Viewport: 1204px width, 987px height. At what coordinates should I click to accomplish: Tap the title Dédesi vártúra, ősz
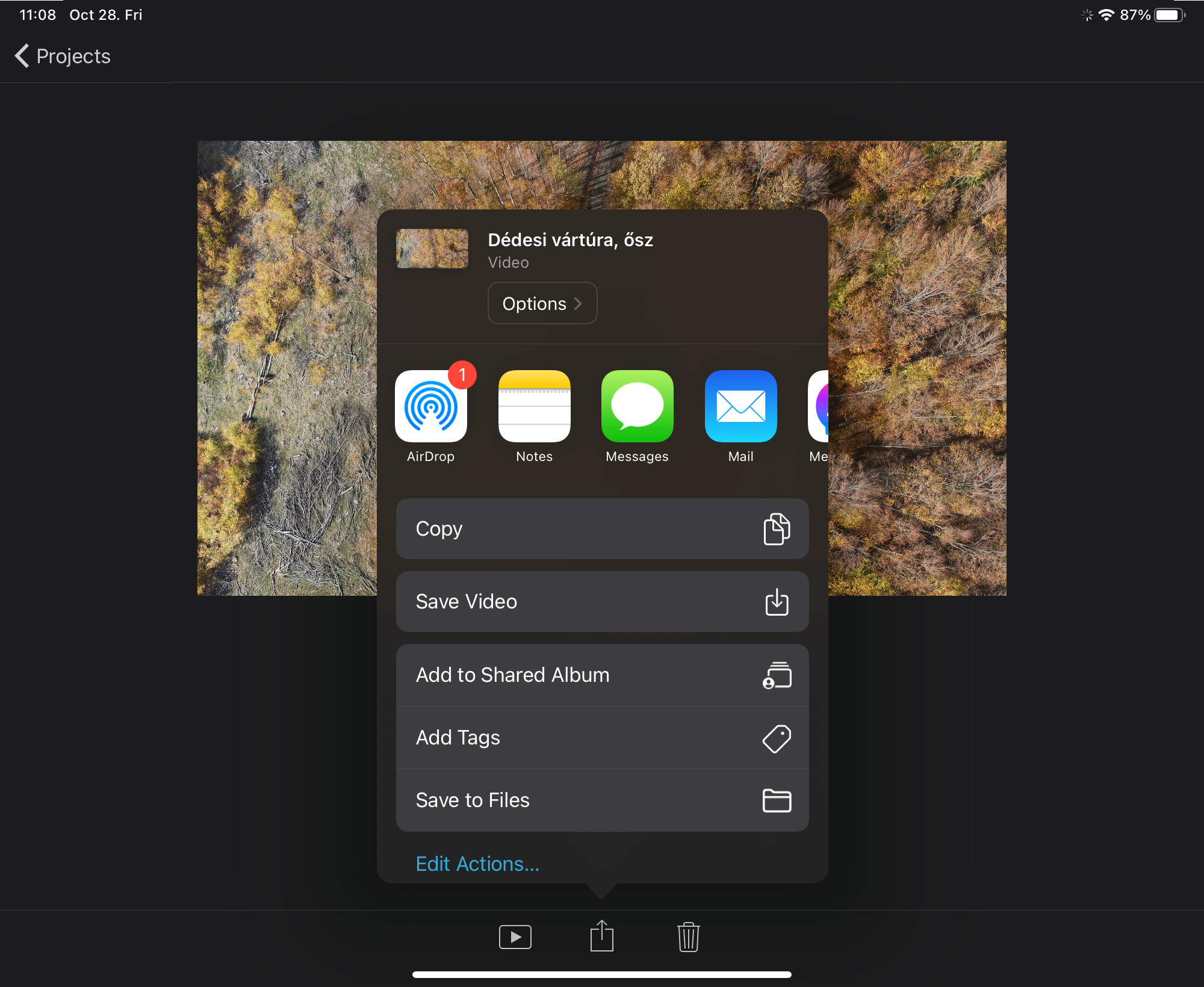[570, 240]
